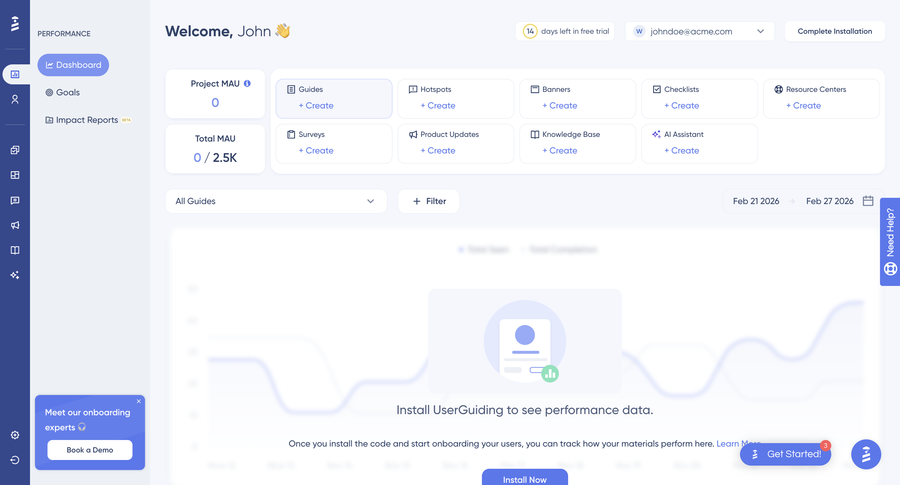This screenshot has width=900, height=485.
Task: Open the Guides copy-layers sidebar icon
Action: [15, 150]
